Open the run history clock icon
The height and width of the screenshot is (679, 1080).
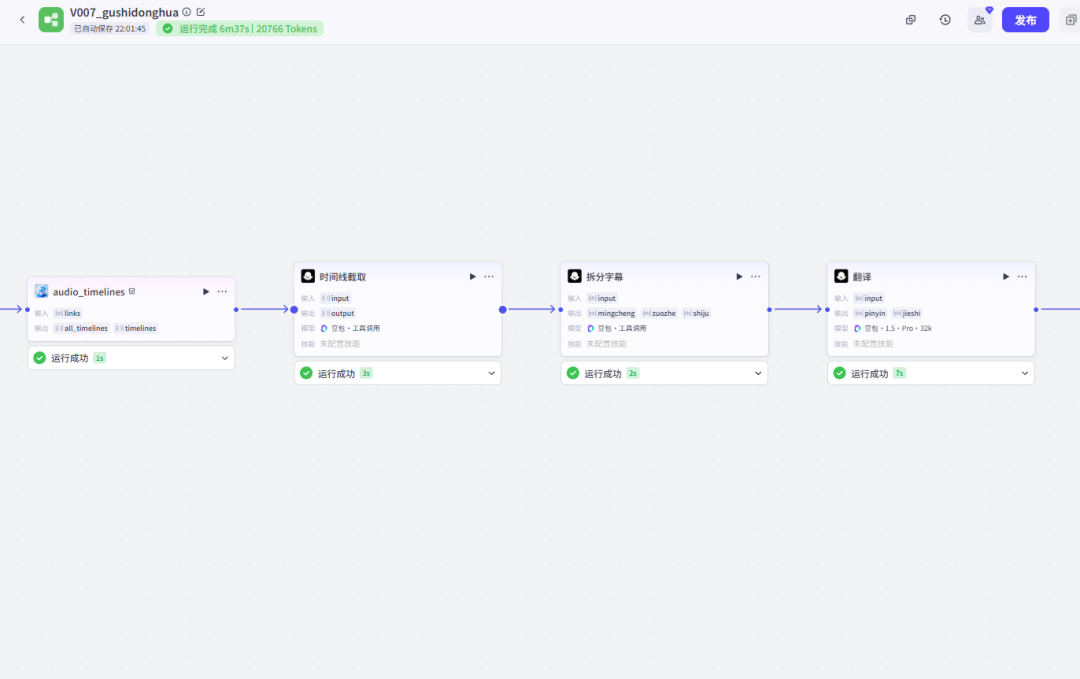point(945,20)
